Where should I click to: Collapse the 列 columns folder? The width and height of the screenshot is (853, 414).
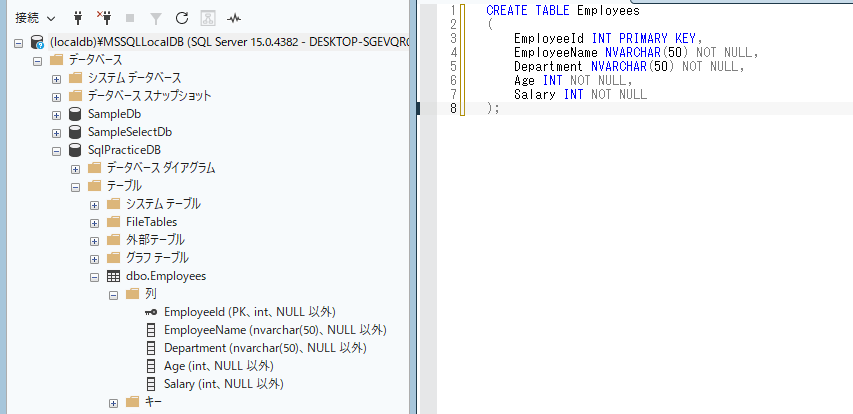pos(114,295)
